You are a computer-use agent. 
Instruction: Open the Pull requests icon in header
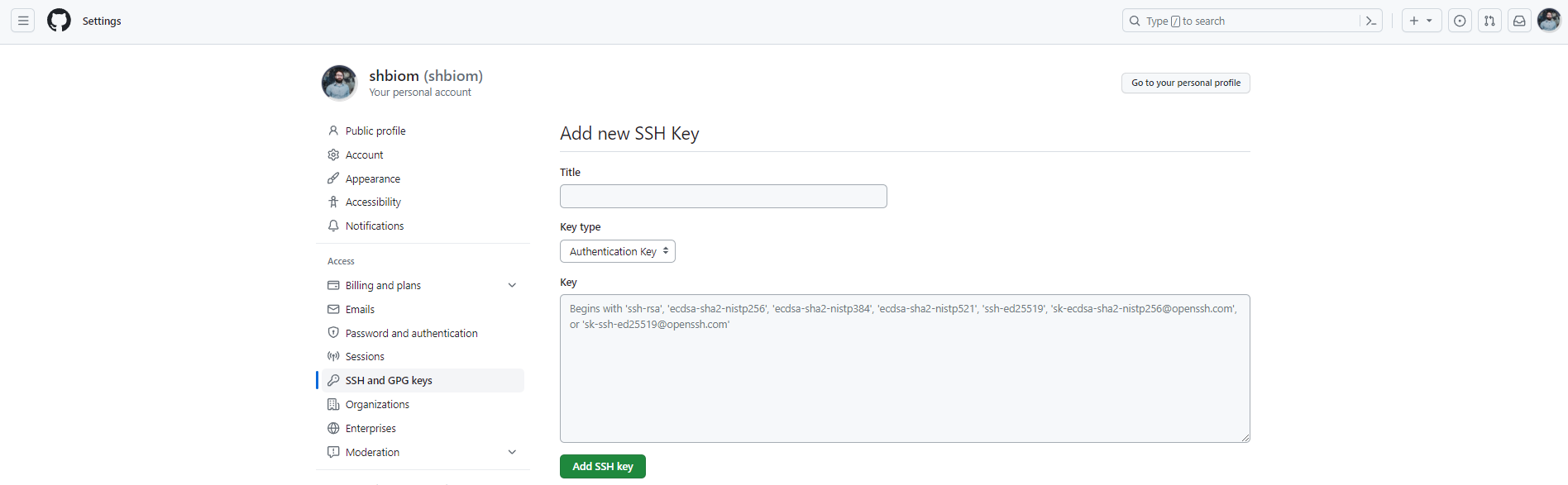(1489, 21)
